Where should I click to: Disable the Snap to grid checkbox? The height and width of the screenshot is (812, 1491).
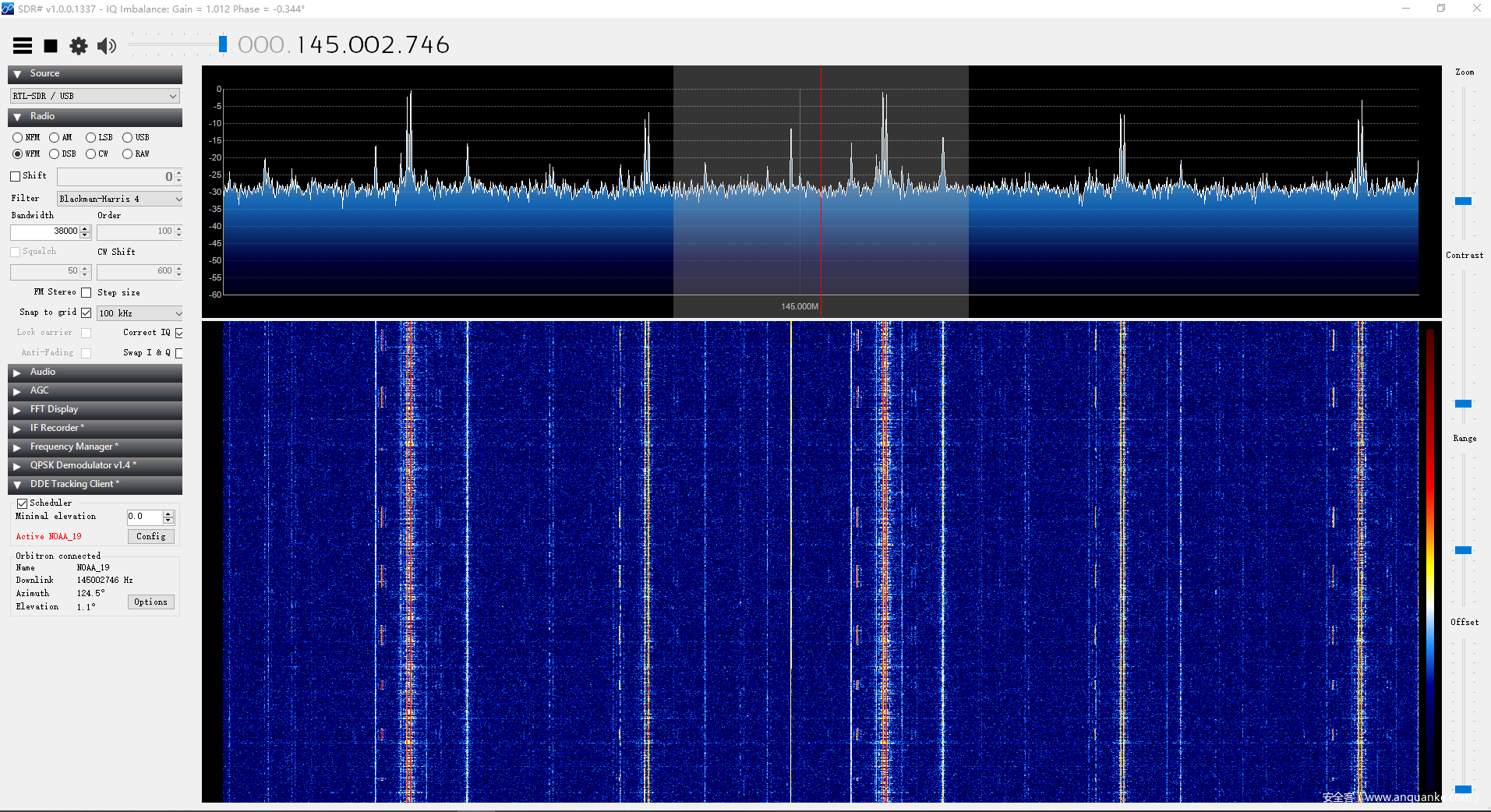87,312
